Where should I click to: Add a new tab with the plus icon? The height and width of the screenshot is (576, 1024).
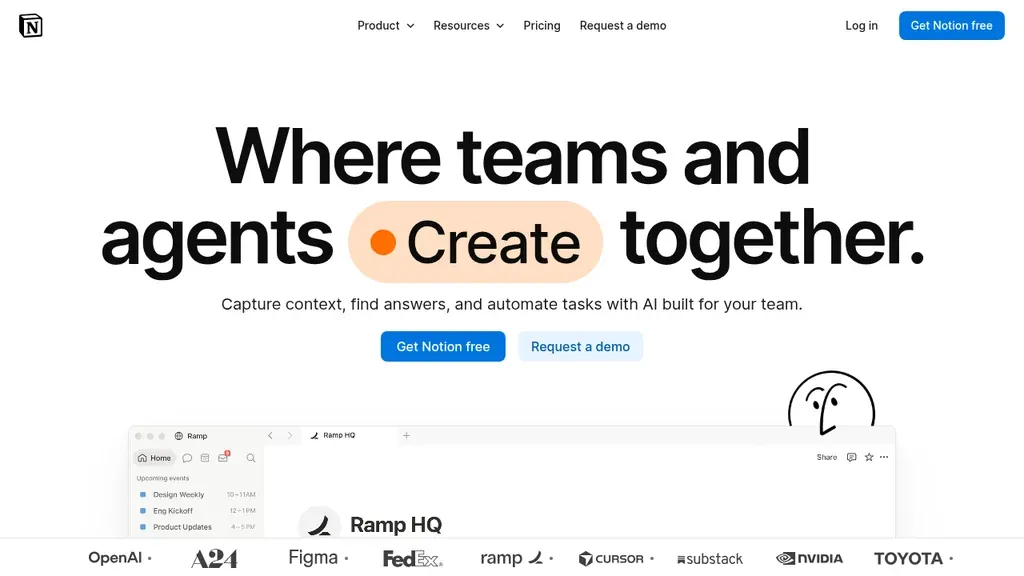pos(406,435)
